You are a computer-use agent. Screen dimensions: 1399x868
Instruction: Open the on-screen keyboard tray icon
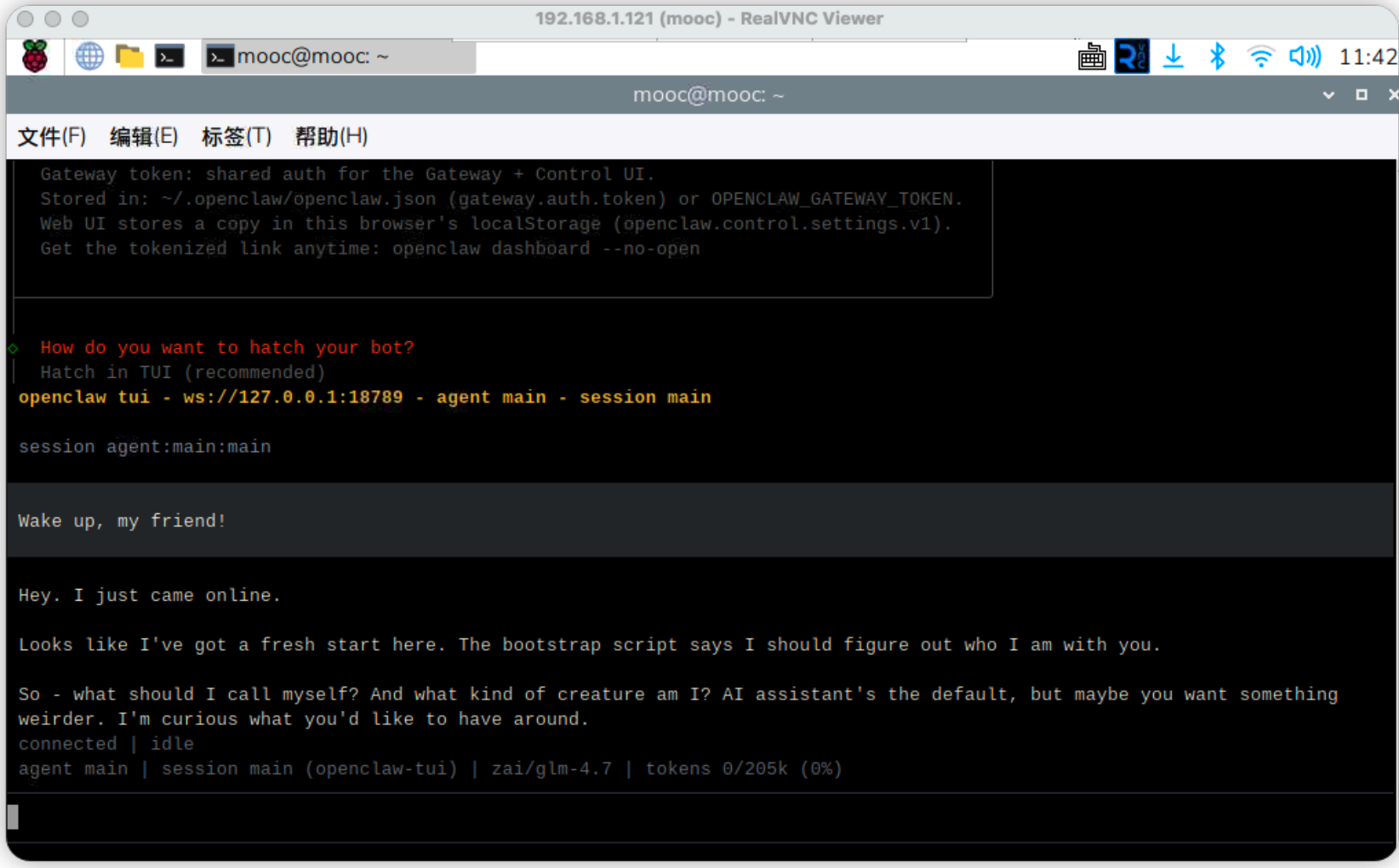point(1092,57)
